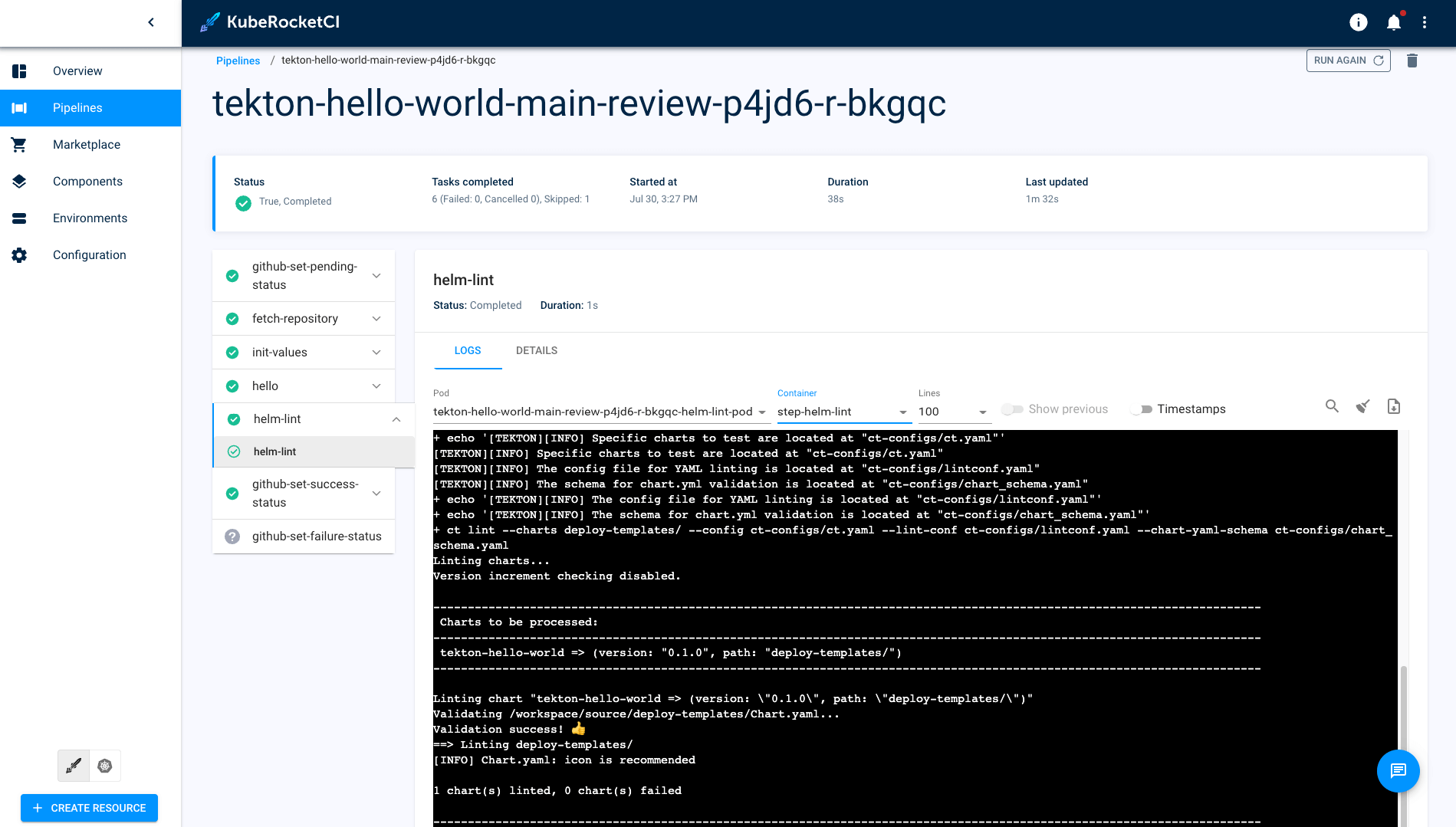Open the notifications bell
The image size is (1456, 827).
pos(1393,22)
